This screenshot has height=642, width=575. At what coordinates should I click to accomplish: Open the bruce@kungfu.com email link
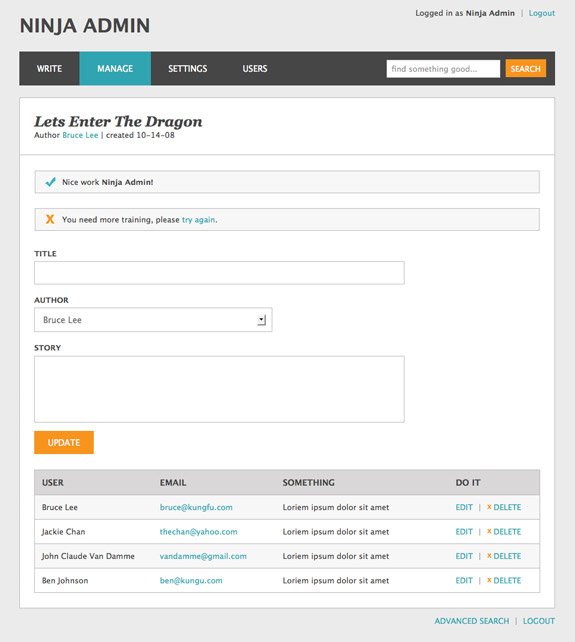pos(196,507)
